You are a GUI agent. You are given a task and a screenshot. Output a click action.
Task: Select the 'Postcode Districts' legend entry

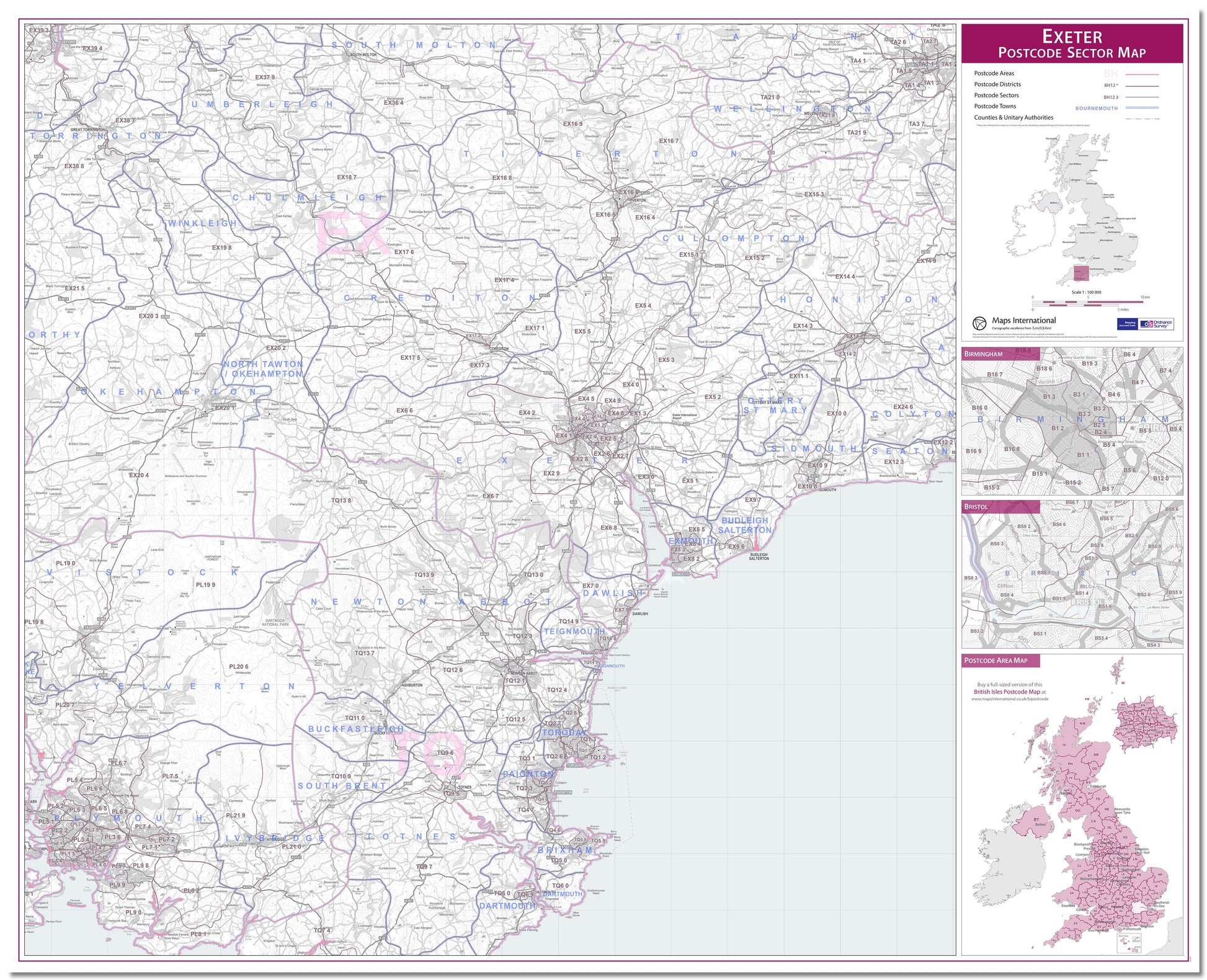pyautogui.click(x=997, y=84)
